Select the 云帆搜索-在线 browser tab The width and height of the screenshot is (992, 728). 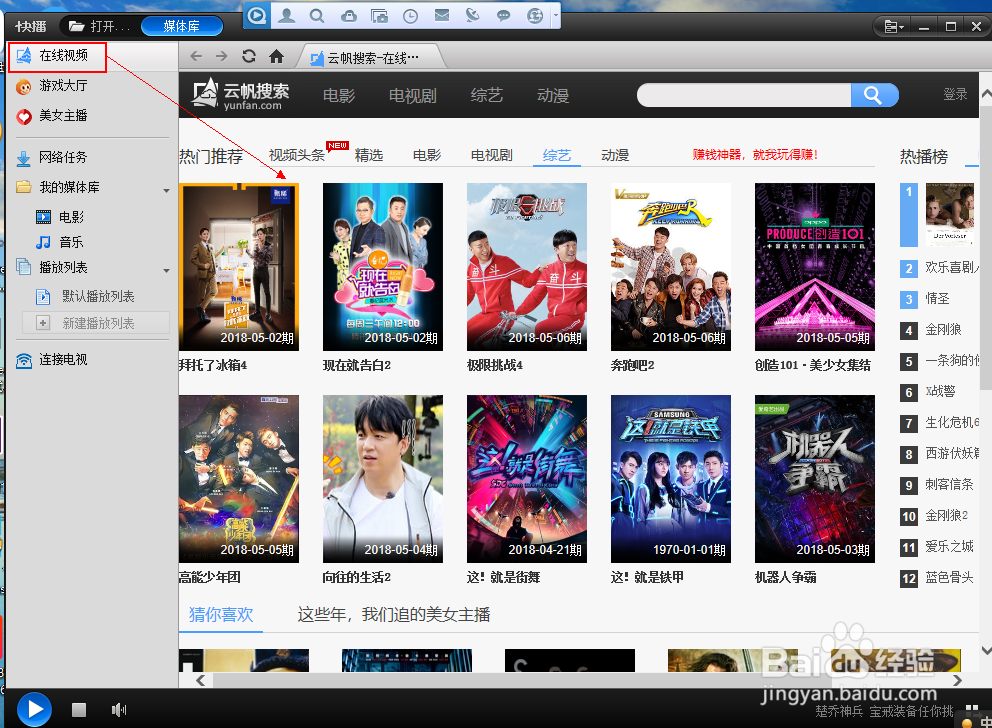coord(369,58)
